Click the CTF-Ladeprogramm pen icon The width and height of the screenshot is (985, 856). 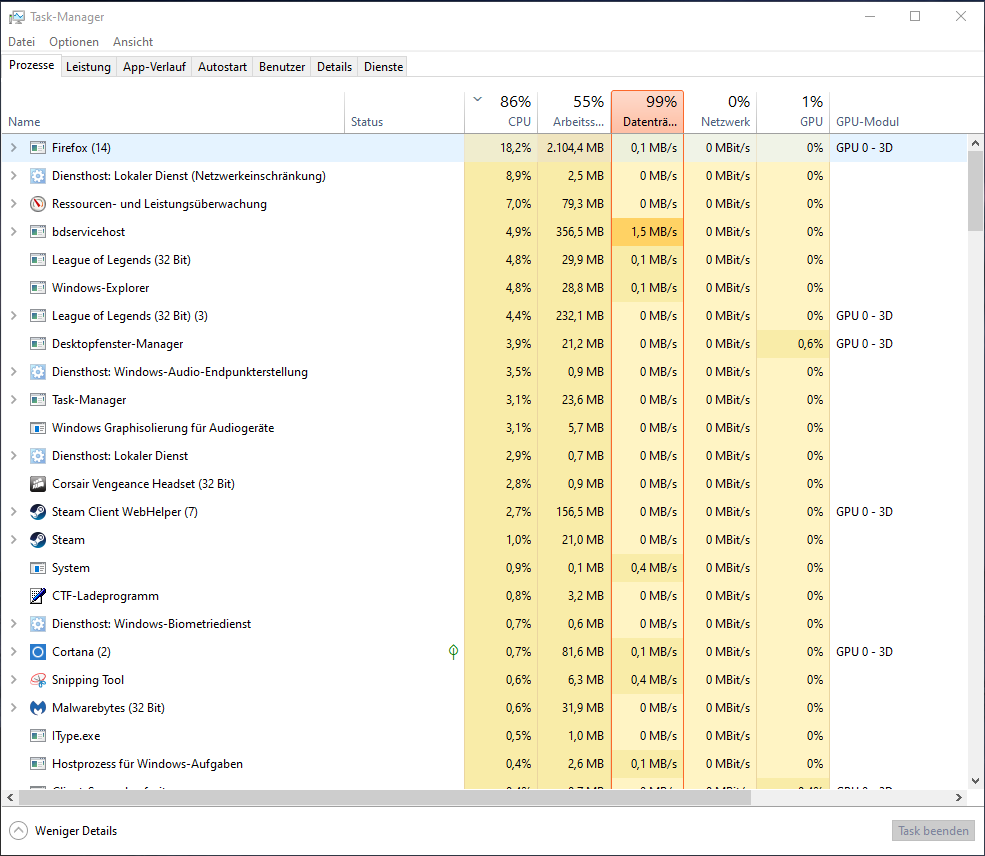(x=38, y=595)
